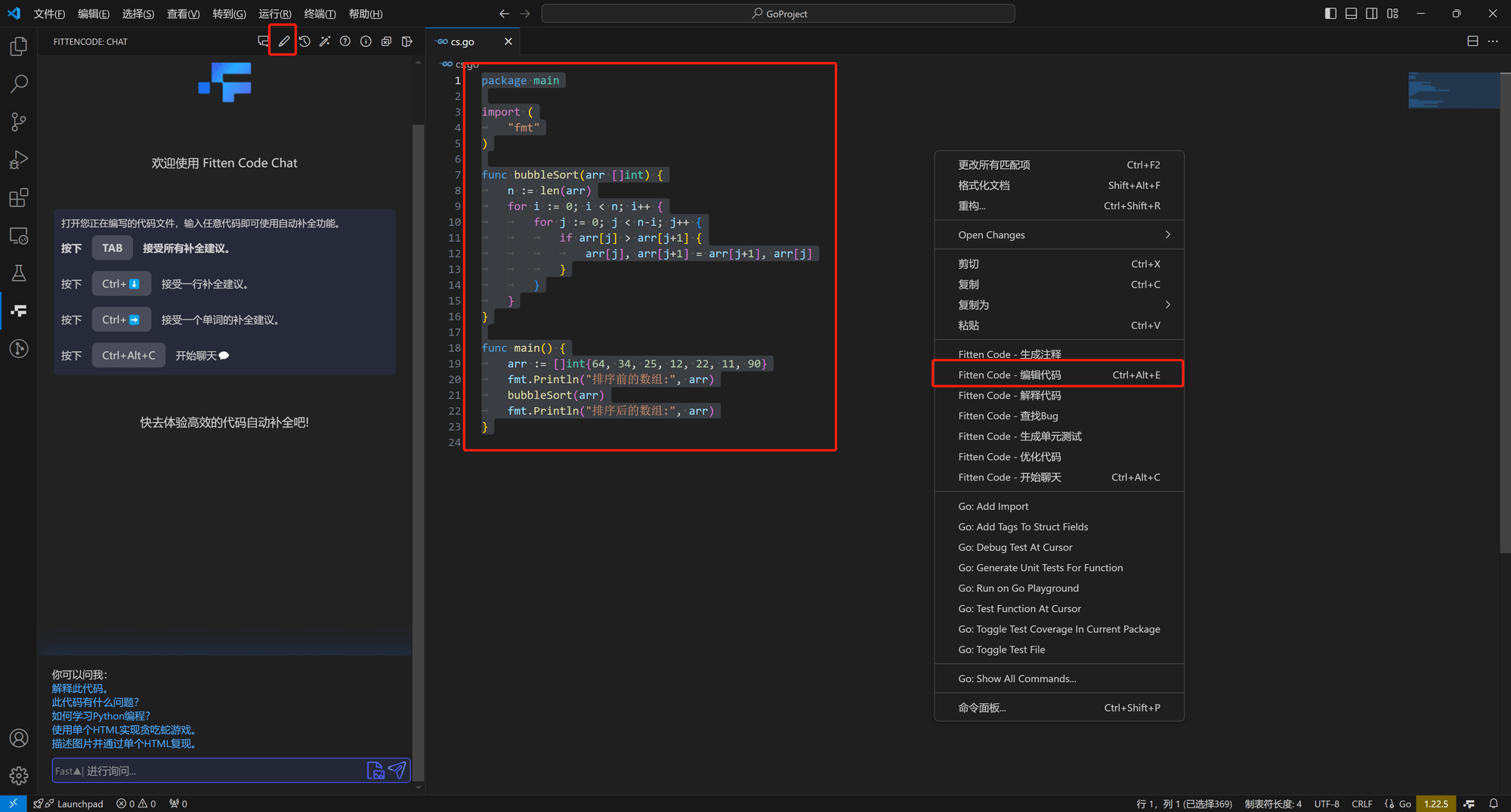
Task: Open the Search view in activity bar
Action: pyautogui.click(x=19, y=84)
